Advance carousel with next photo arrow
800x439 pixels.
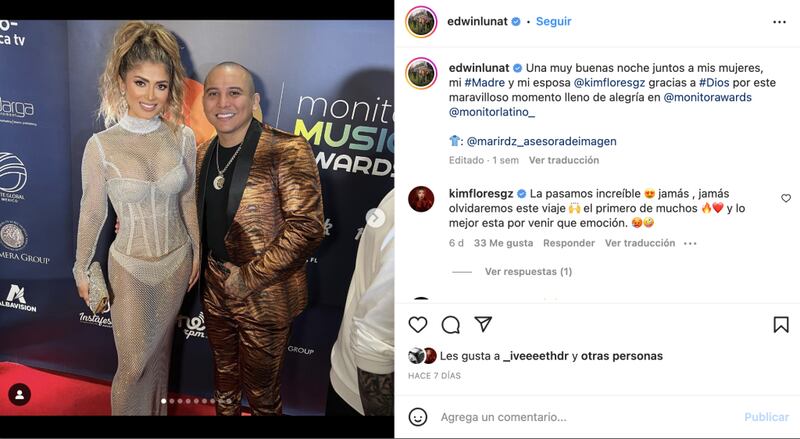click(x=376, y=218)
